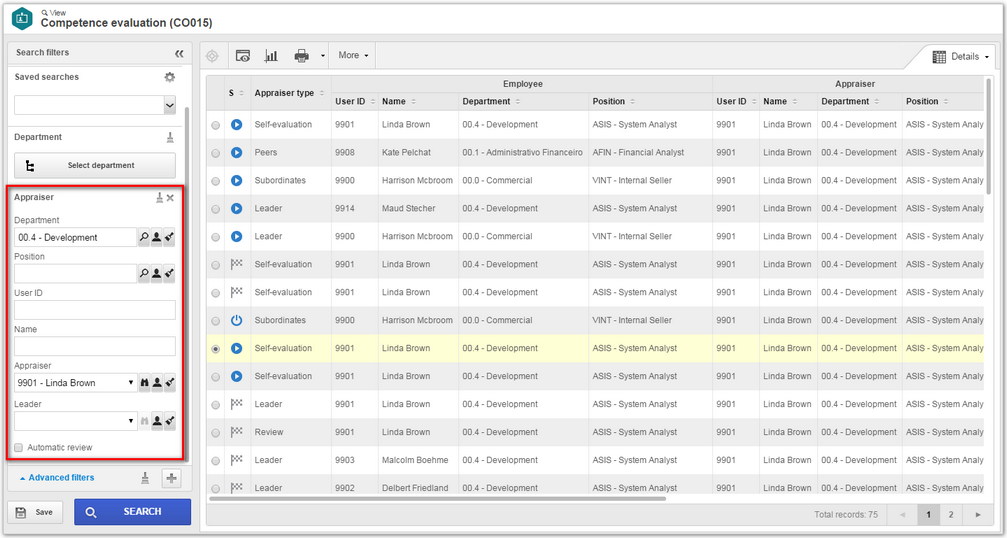Click the Competence evaluation app logo
1007x538 pixels.
click(22, 18)
